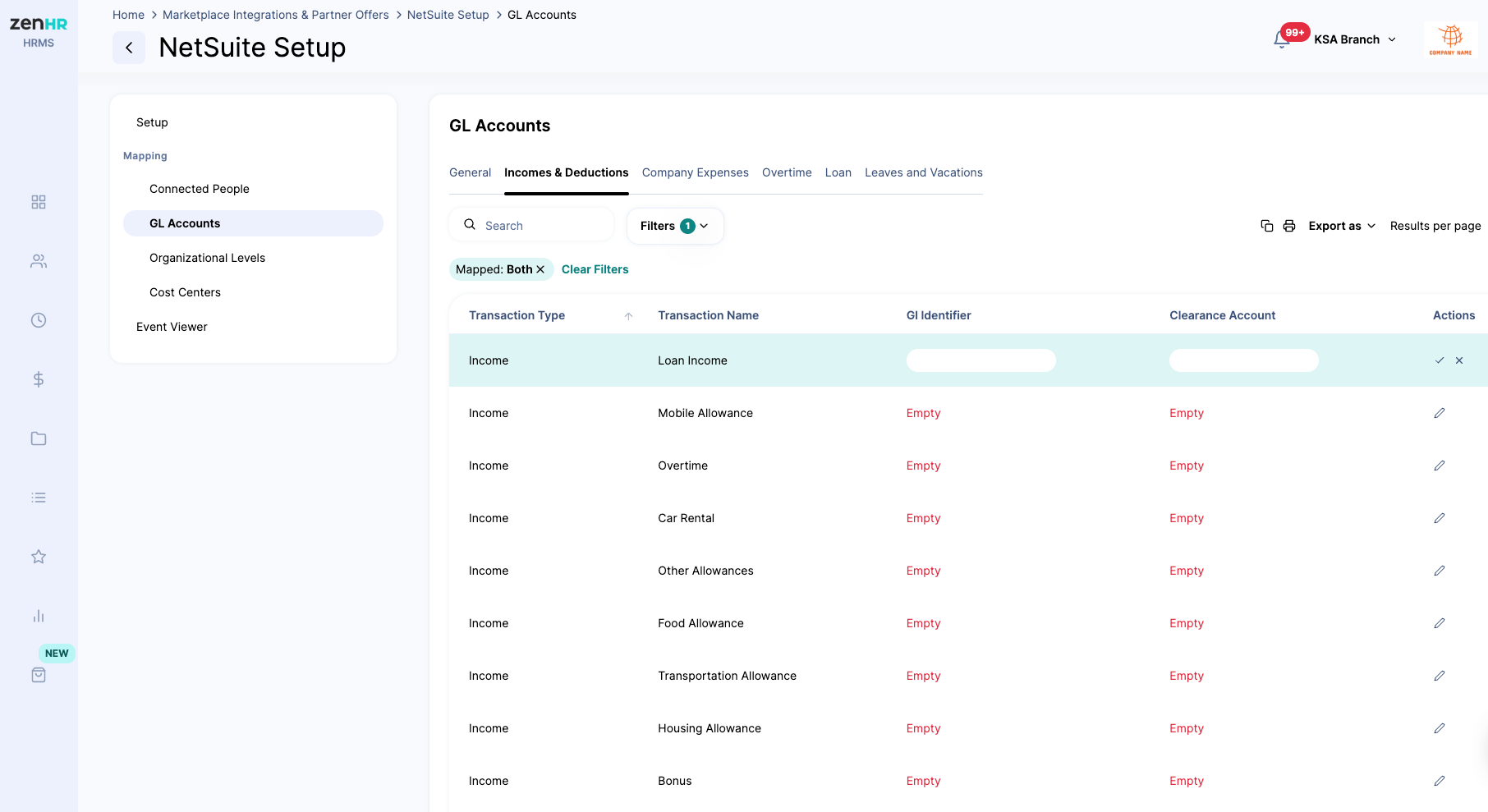
Task: Open the Filters dropdown
Action: point(675,226)
